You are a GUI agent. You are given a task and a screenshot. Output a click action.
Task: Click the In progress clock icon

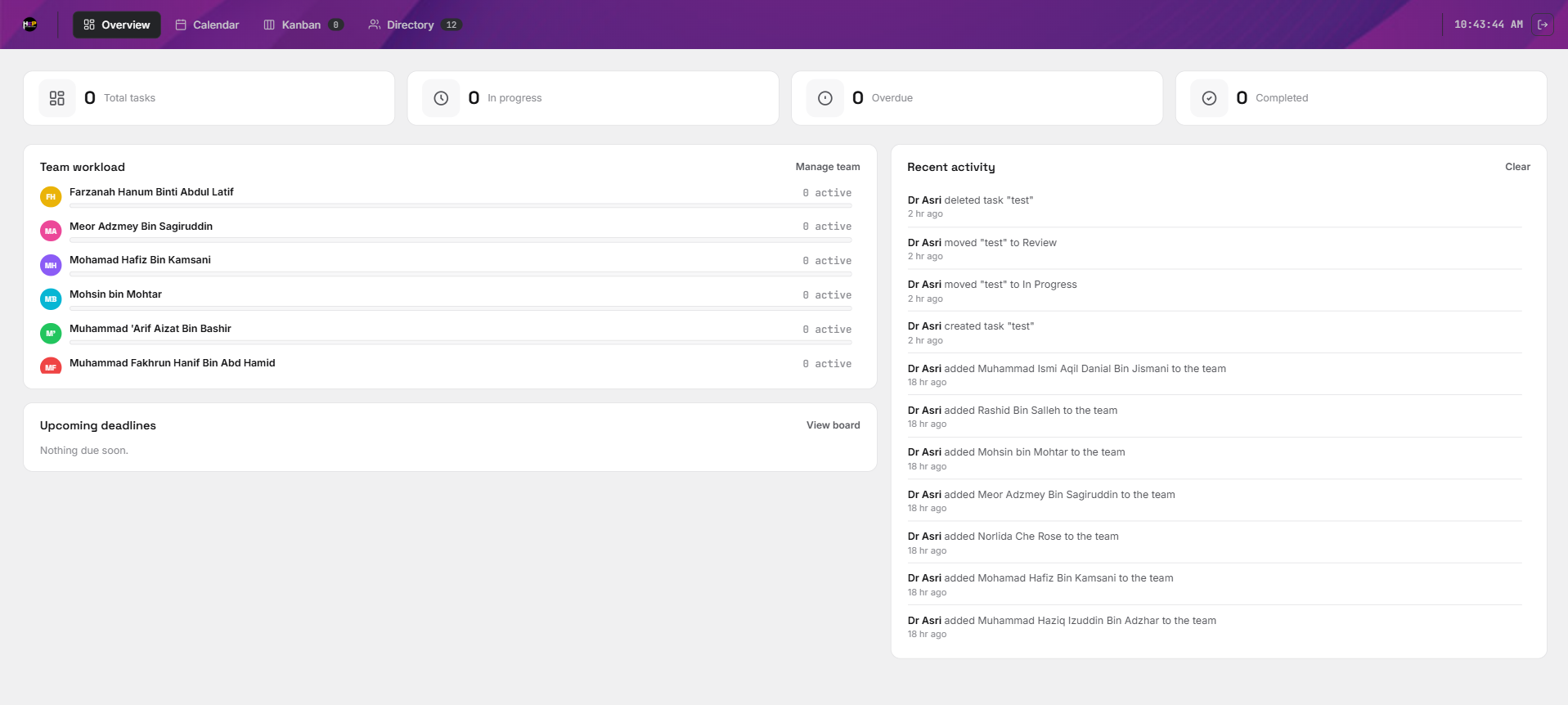pyautogui.click(x=441, y=98)
